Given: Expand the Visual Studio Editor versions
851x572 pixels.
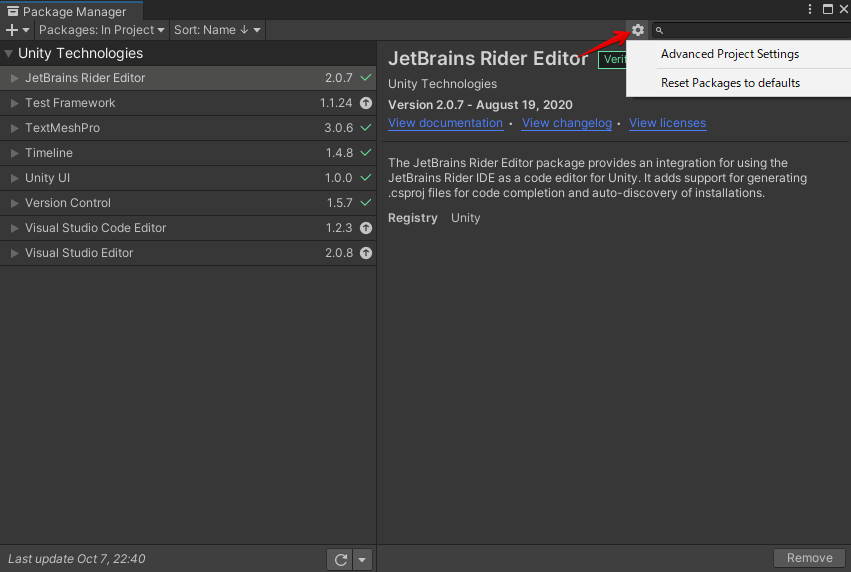Looking at the screenshot, I should pos(15,253).
